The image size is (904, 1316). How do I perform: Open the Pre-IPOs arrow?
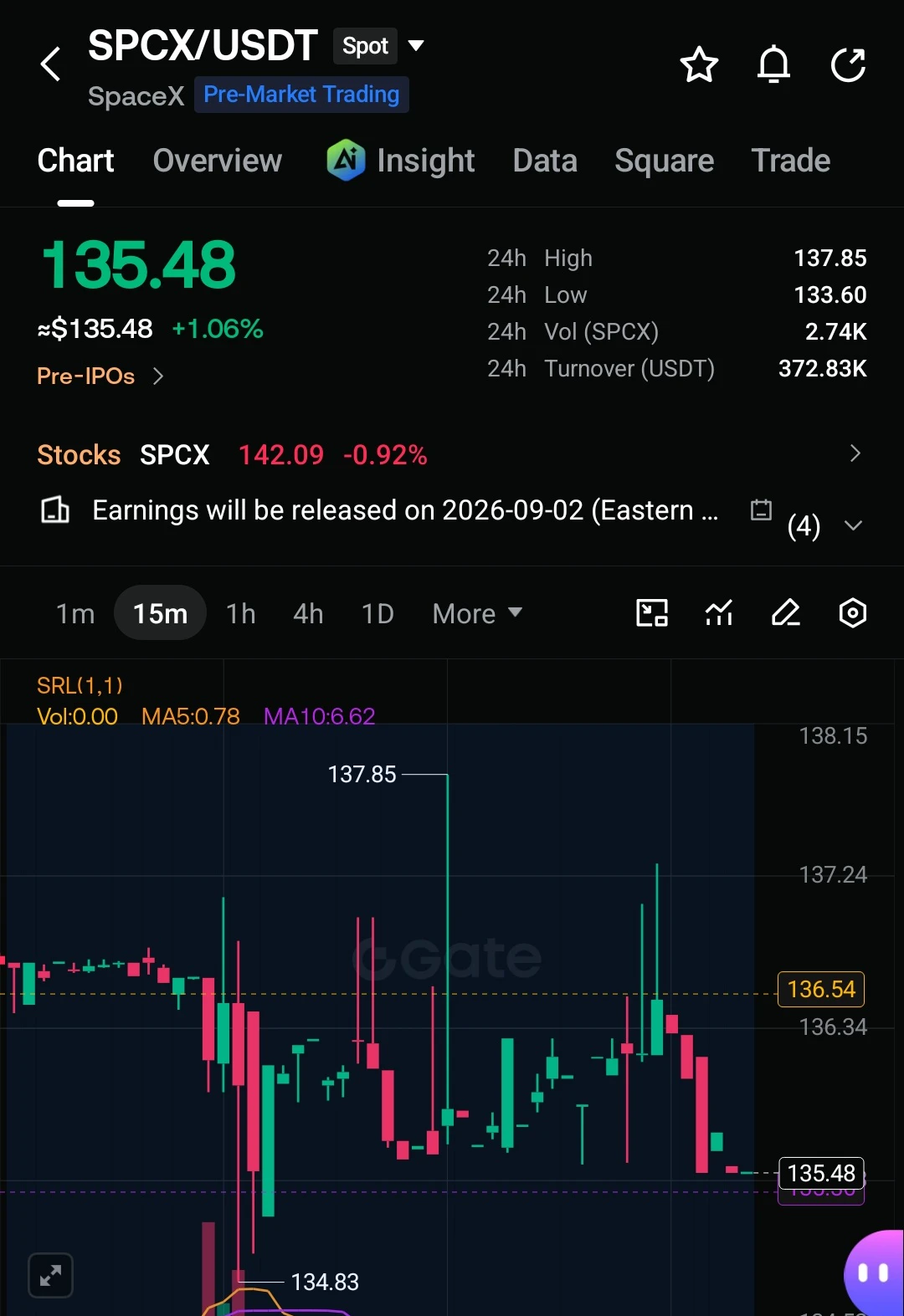[x=158, y=376]
